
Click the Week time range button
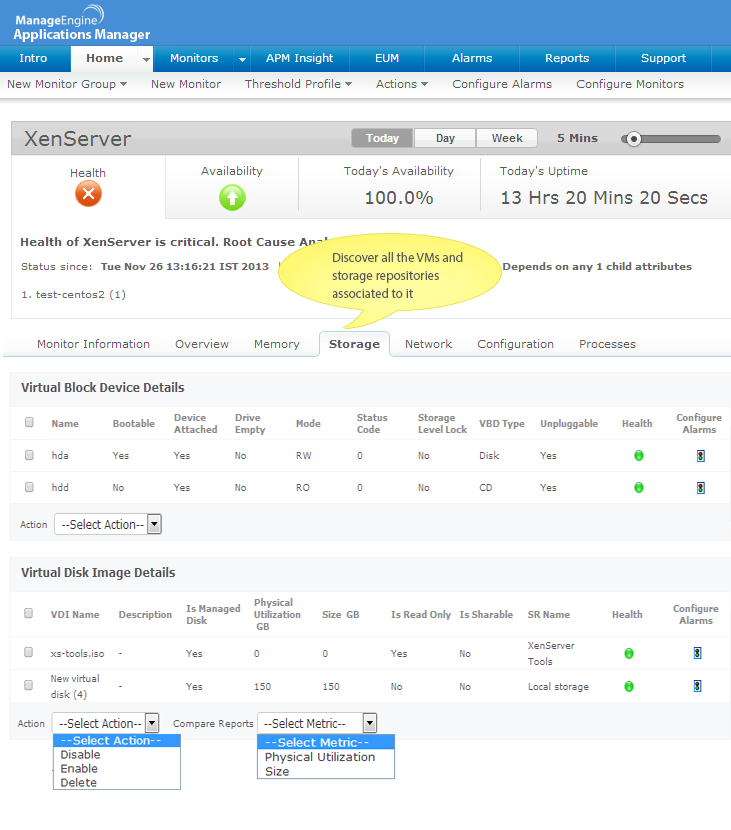(x=507, y=138)
